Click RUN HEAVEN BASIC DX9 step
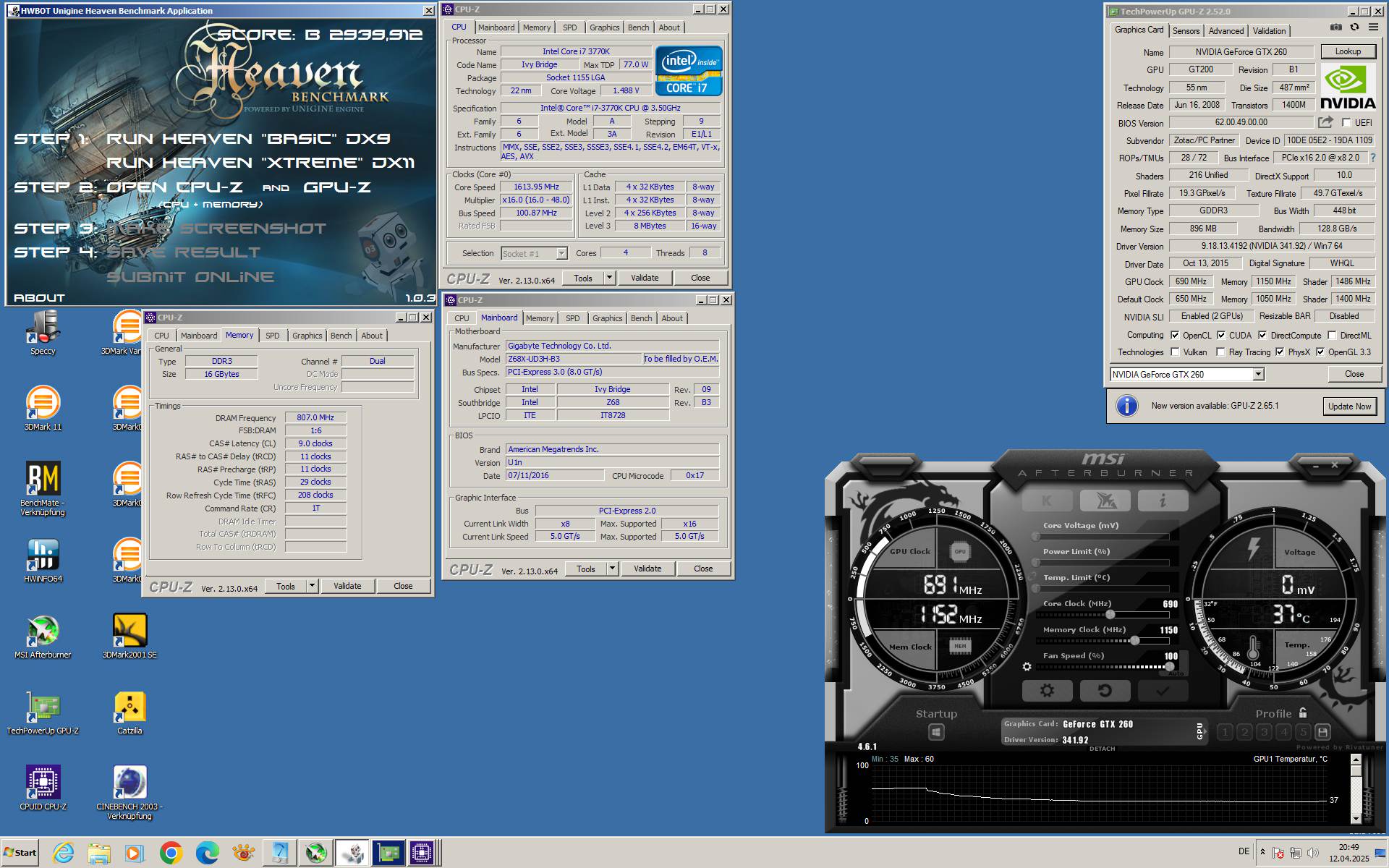1389x868 pixels. tap(248, 138)
